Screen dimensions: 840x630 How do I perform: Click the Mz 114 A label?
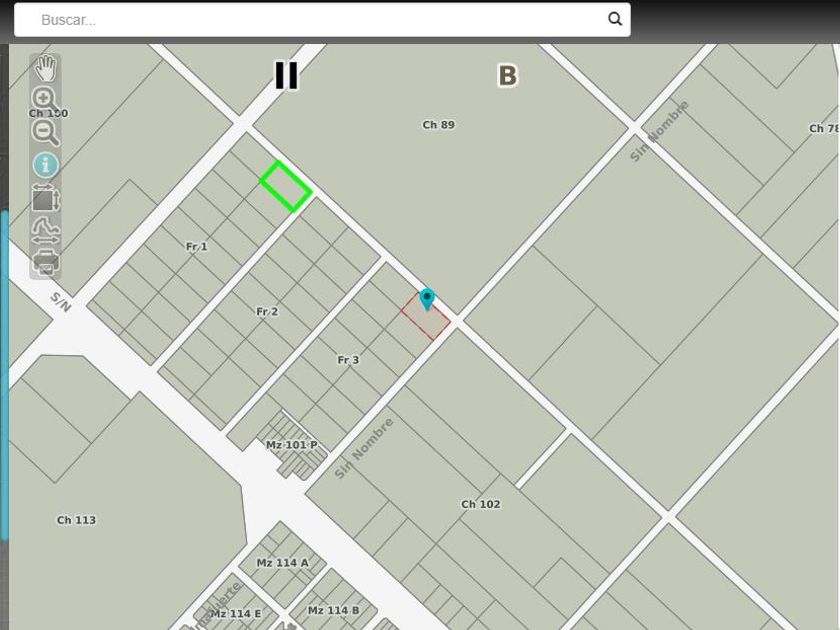(282, 563)
